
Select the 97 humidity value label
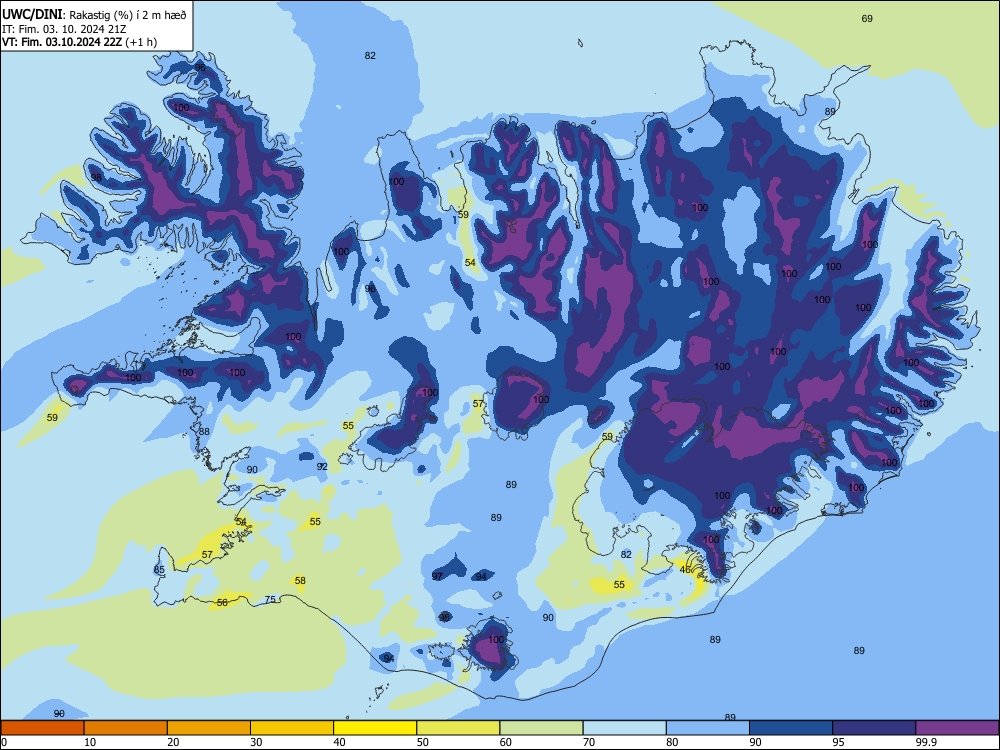[x=437, y=577]
